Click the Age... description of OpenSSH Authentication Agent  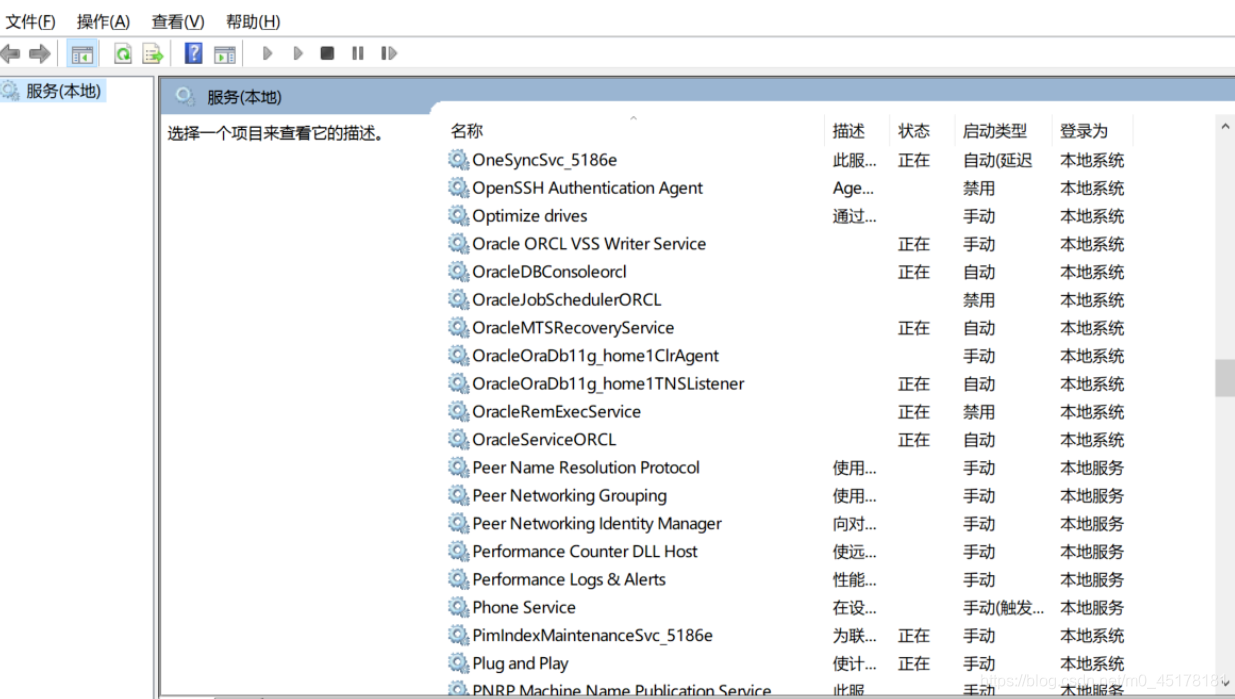853,188
